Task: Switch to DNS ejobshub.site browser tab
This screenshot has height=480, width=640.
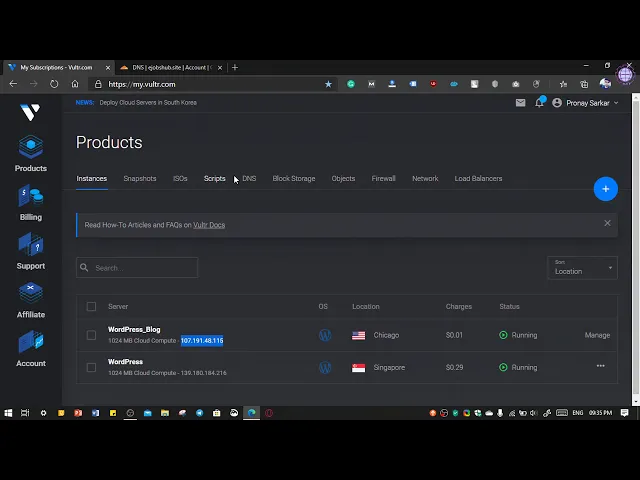Action: click(x=170, y=68)
